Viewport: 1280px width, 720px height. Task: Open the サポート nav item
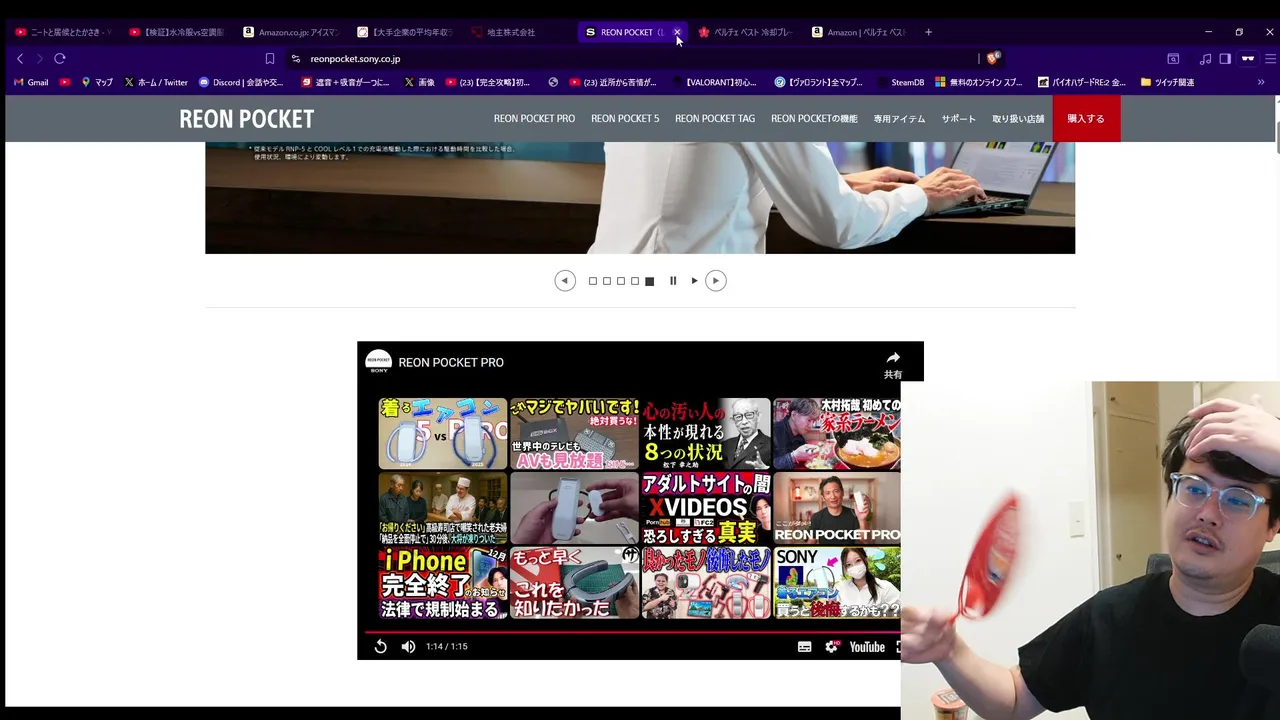(x=958, y=119)
